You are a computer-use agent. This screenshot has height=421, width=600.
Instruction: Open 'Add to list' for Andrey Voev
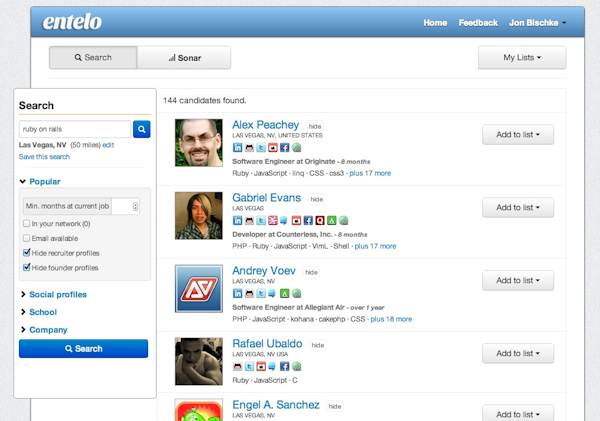click(x=518, y=281)
